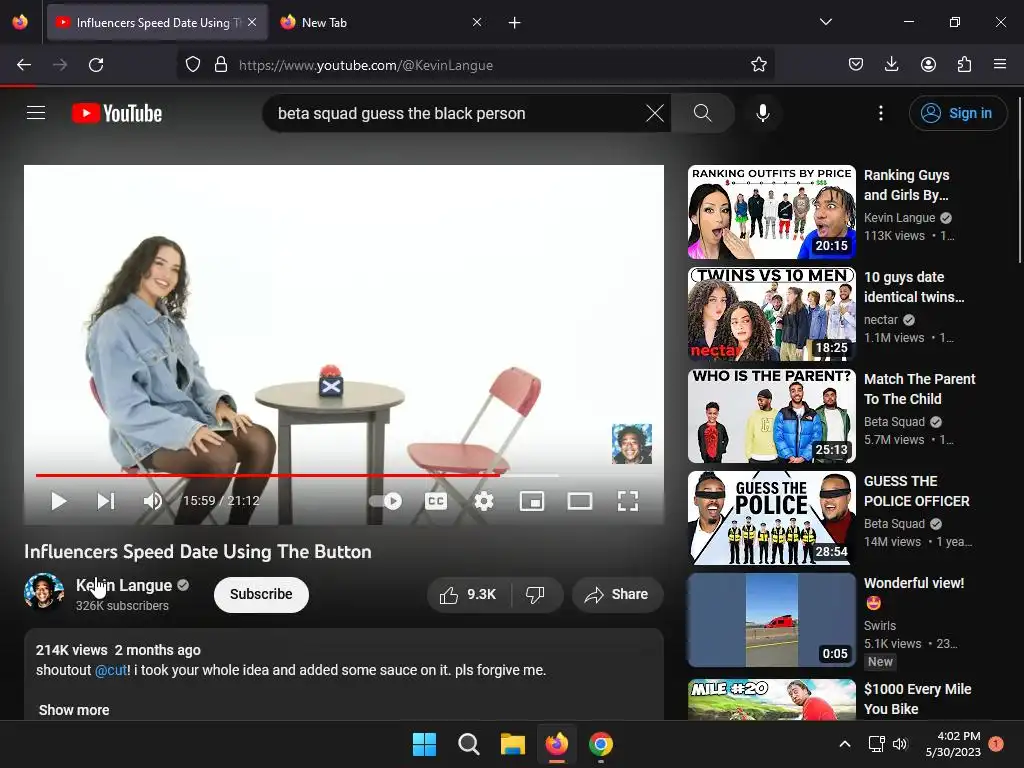This screenshot has width=1024, height=768.
Task: Open Twins vs 10 Men thumbnail
Action: pos(771,313)
